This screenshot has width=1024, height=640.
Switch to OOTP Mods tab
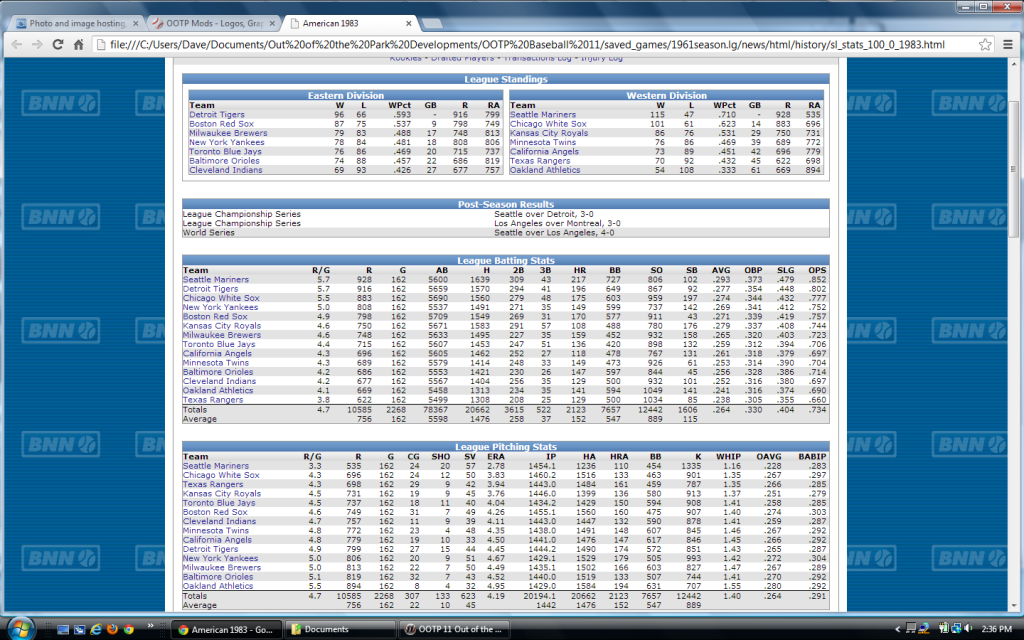coord(214,24)
